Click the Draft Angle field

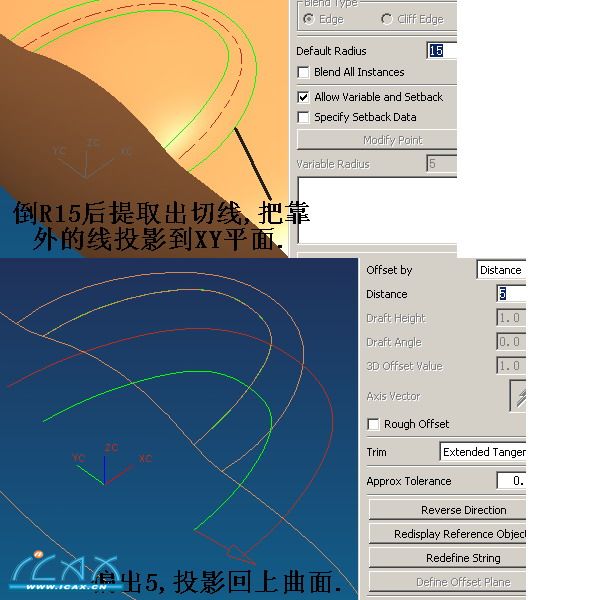pyautogui.click(x=511, y=342)
